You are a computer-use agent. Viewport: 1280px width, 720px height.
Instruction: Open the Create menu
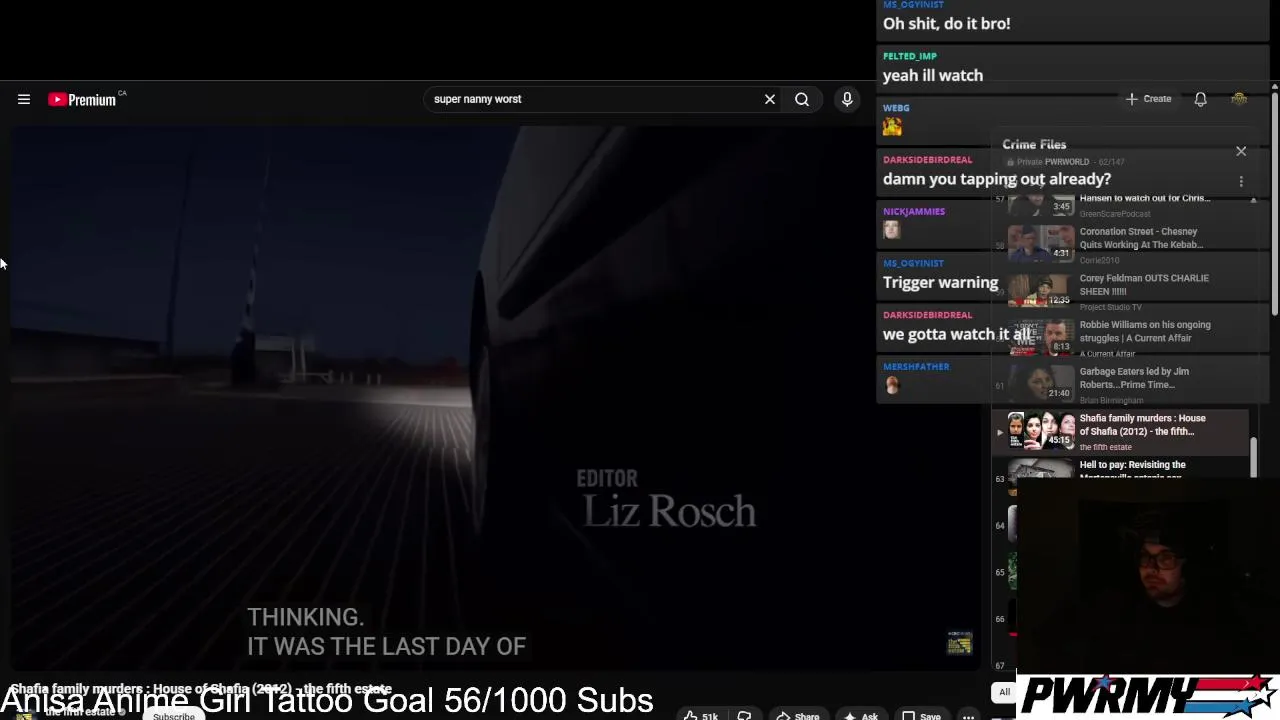(x=1148, y=99)
